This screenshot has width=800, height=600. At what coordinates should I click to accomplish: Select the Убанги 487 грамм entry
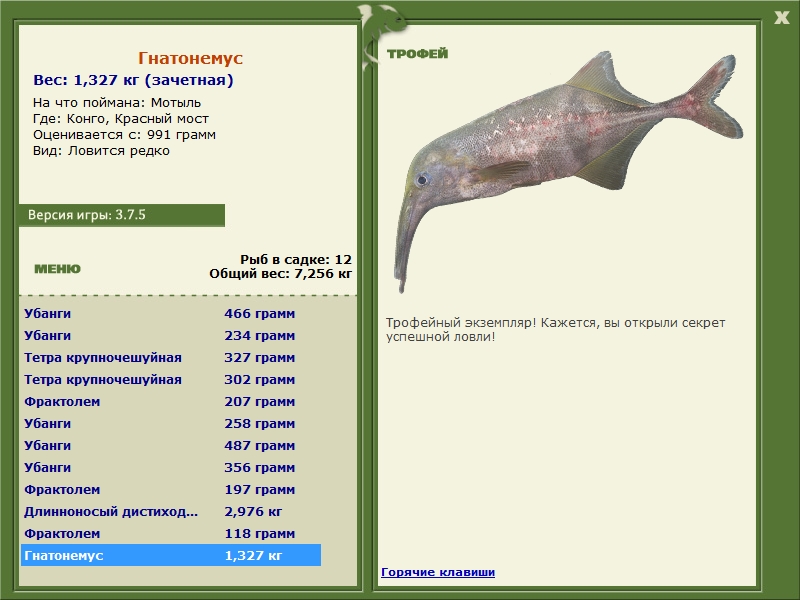[x=171, y=445]
